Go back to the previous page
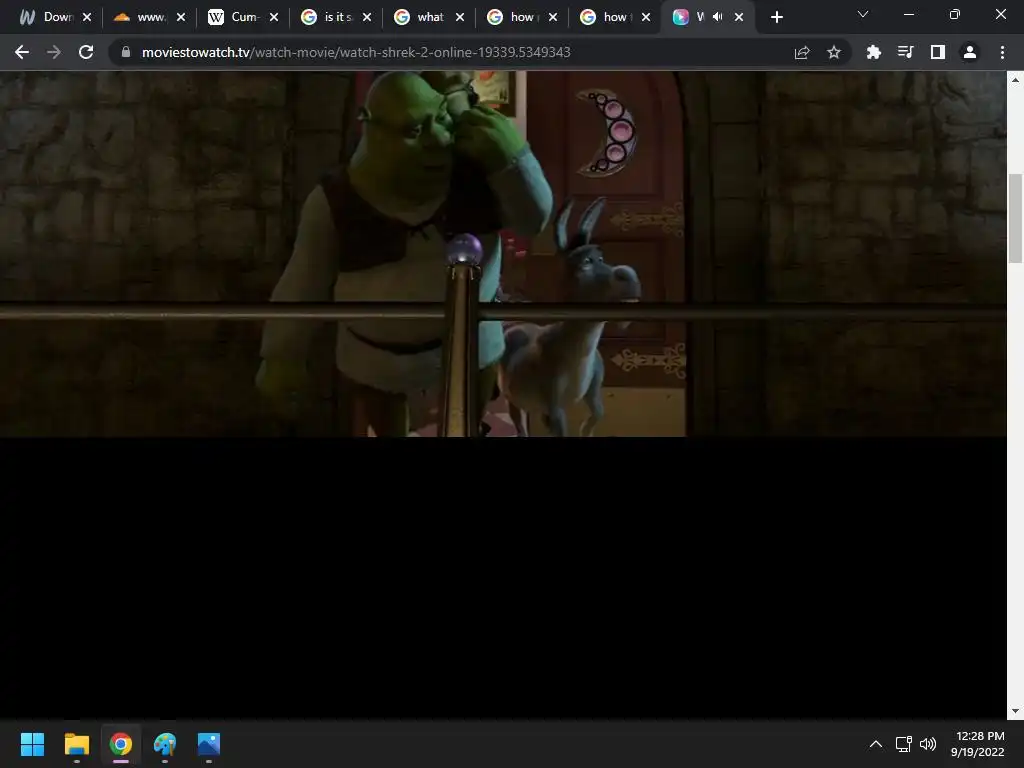Image resolution: width=1024 pixels, height=768 pixels. click(x=22, y=52)
